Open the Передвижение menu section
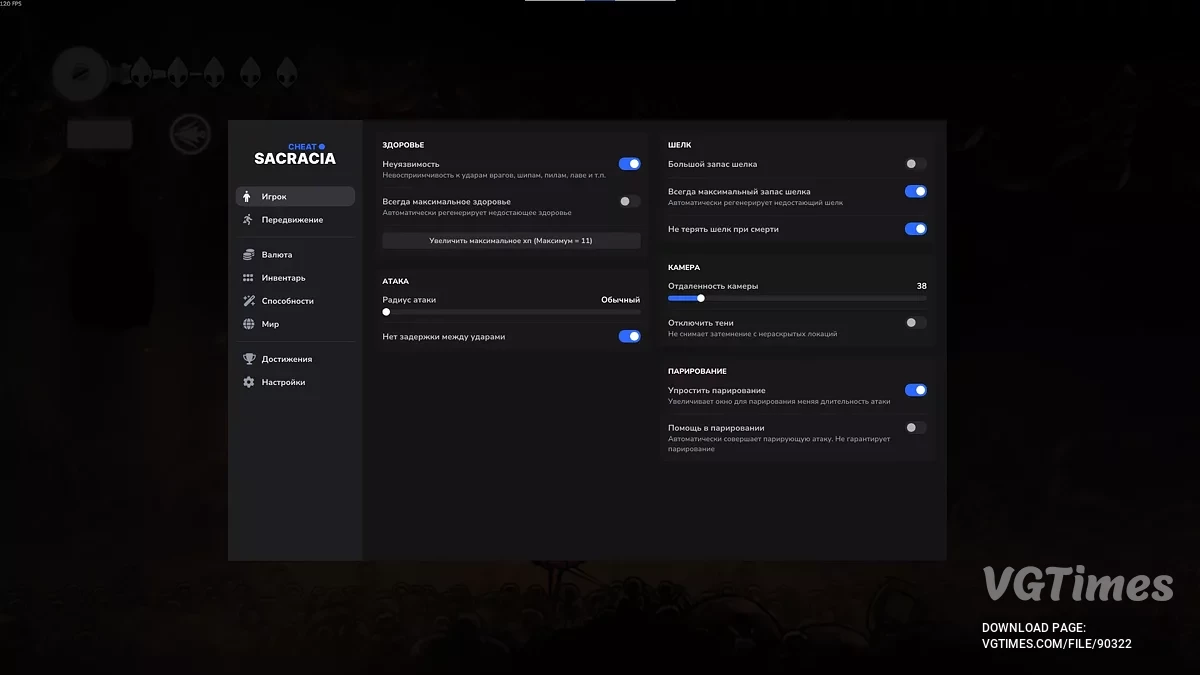 295,219
